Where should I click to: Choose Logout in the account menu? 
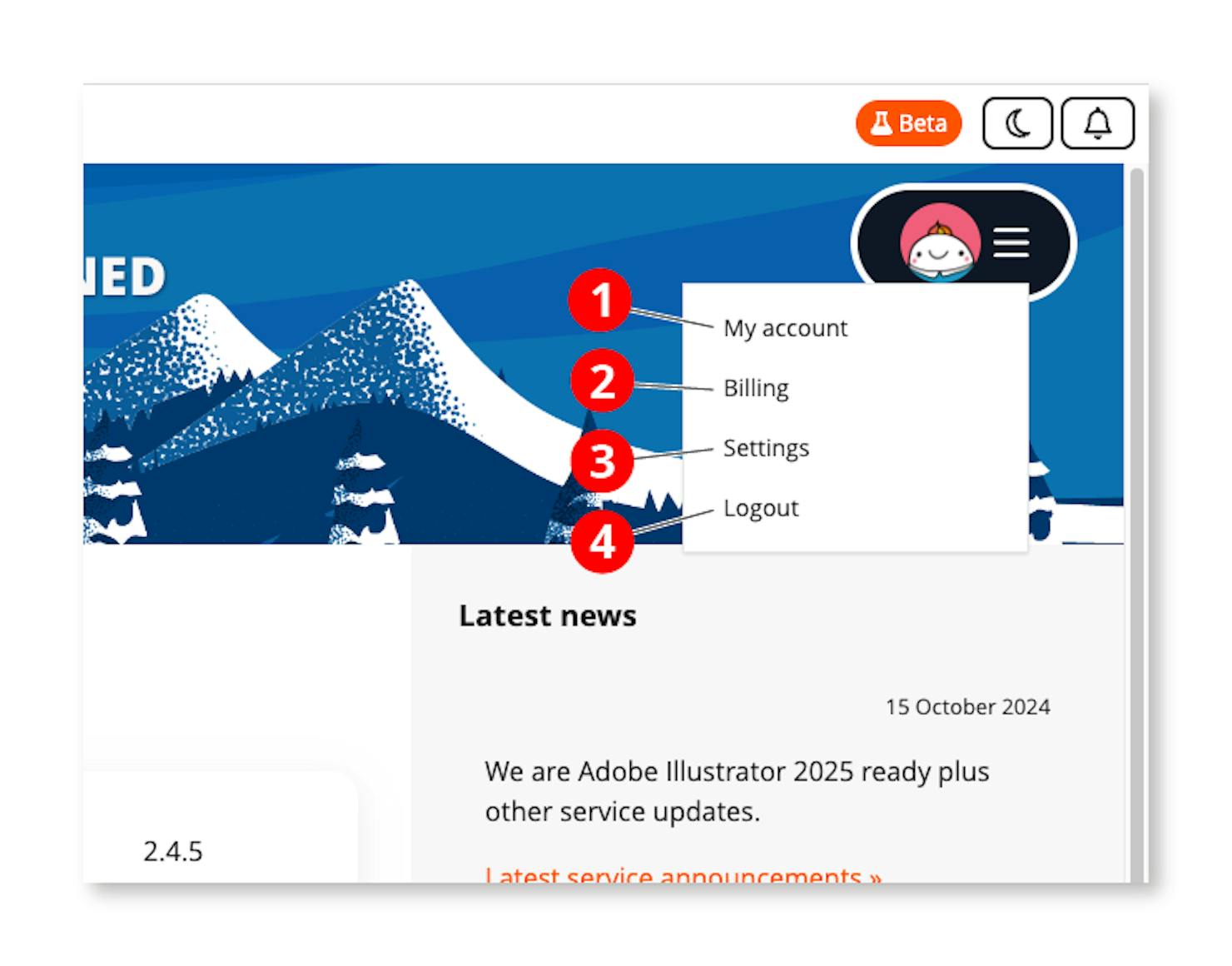(759, 507)
